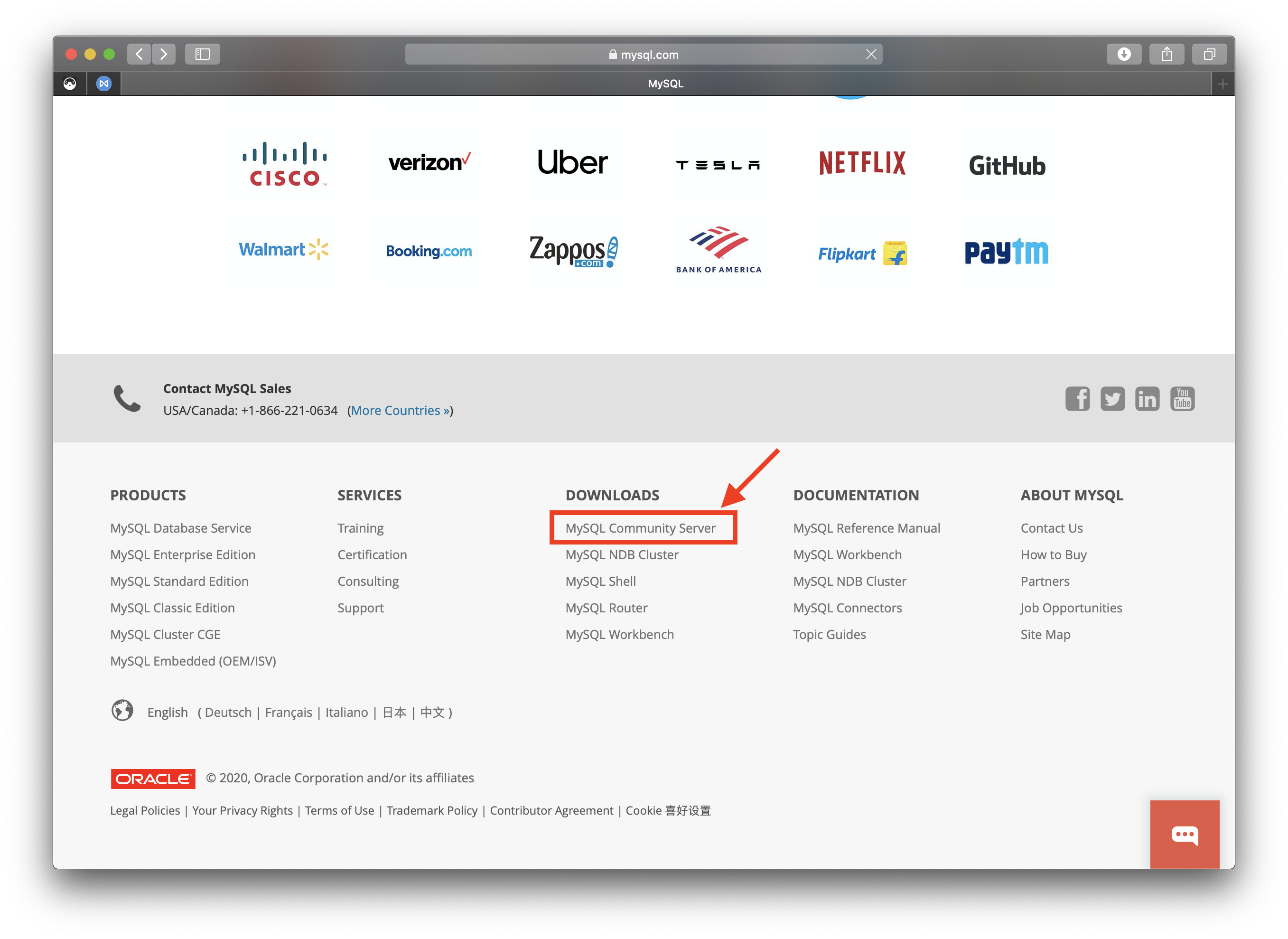Viewport: 1288px width, 939px height.
Task: Open the Certification link
Action: tap(372, 555)
